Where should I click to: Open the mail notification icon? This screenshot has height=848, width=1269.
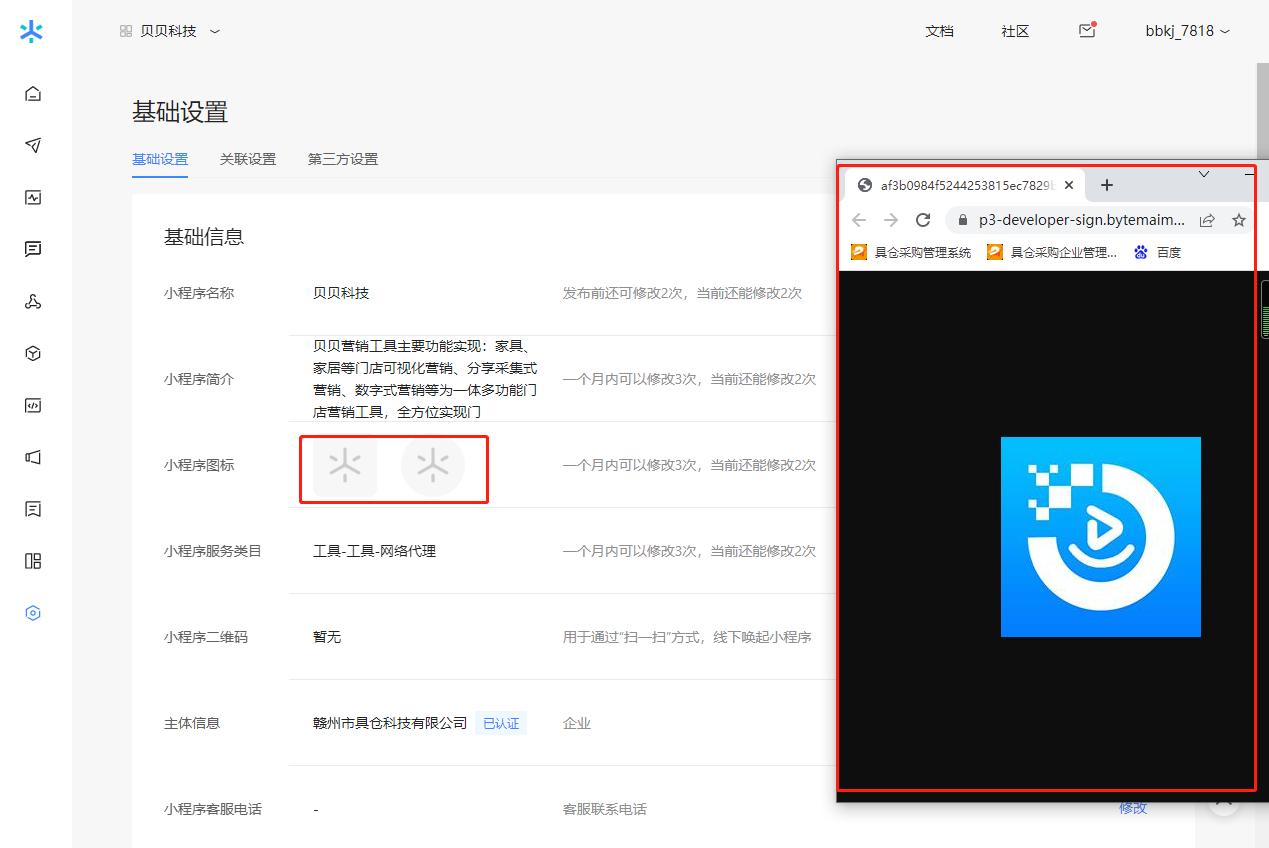1087,31
